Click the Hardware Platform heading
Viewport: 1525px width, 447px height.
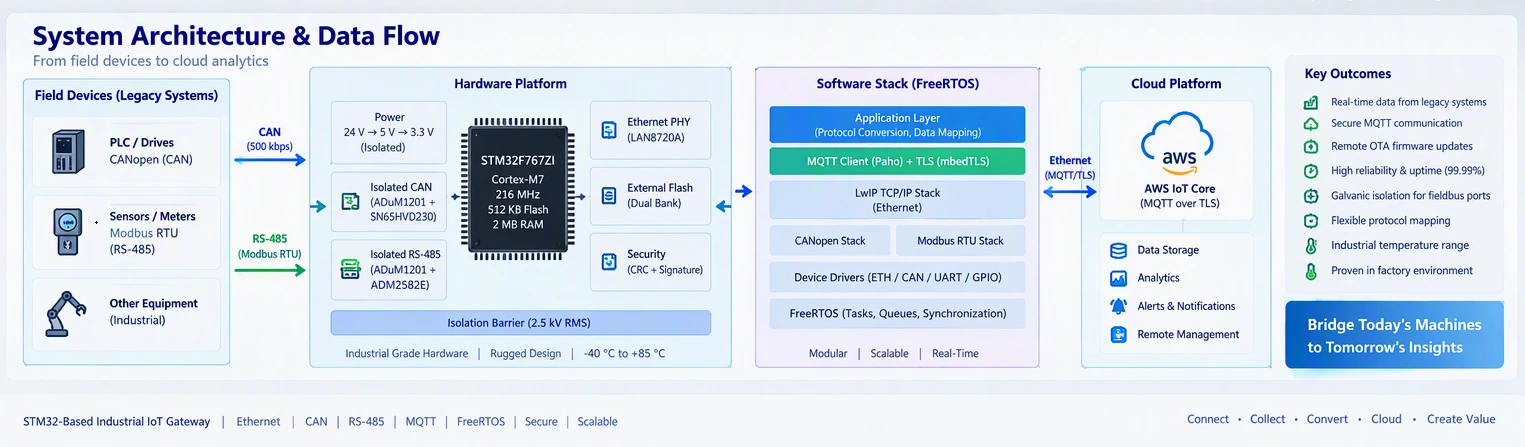510,84
